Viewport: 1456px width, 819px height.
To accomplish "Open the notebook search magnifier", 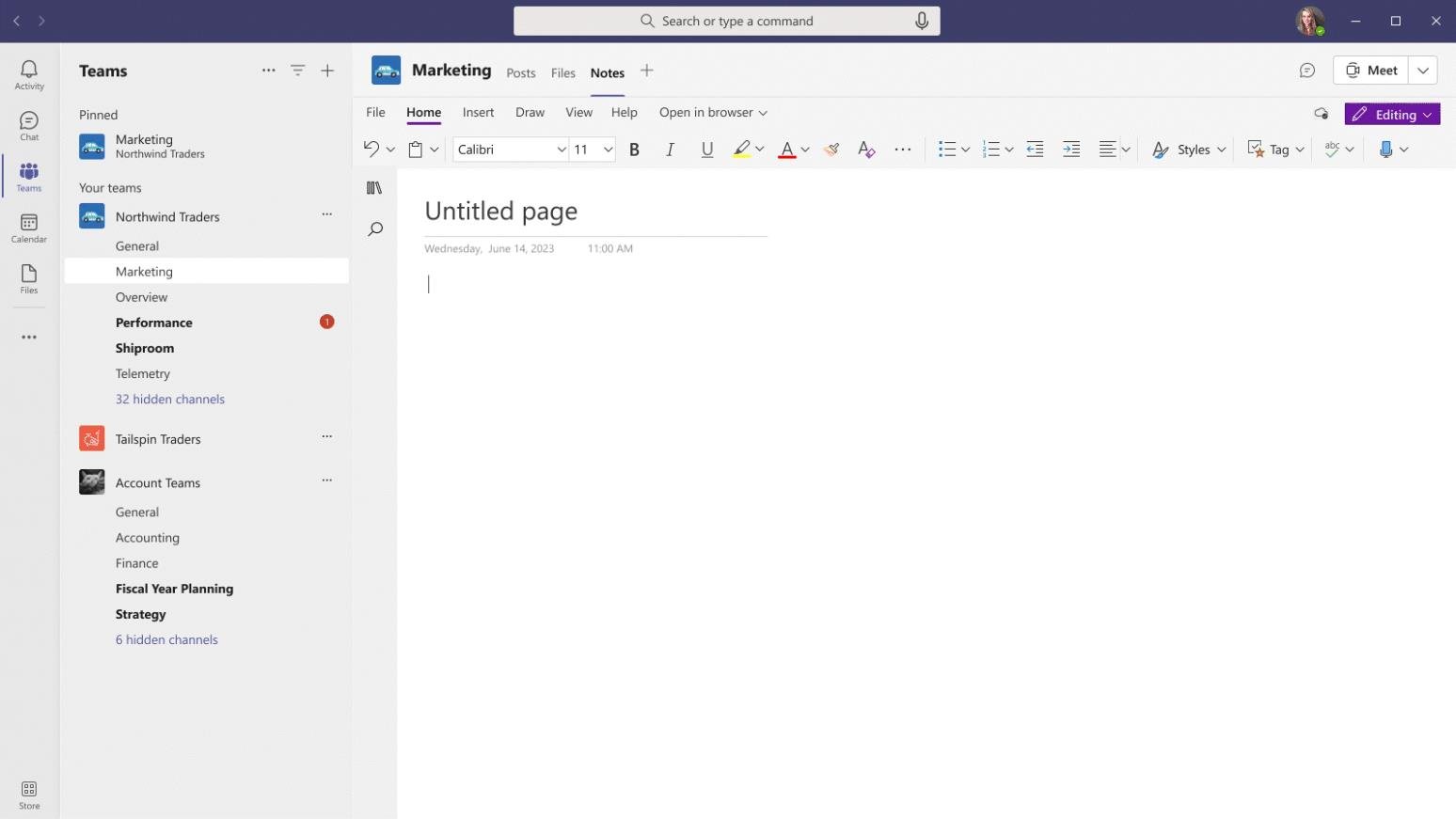I will [x=375, y=228].
